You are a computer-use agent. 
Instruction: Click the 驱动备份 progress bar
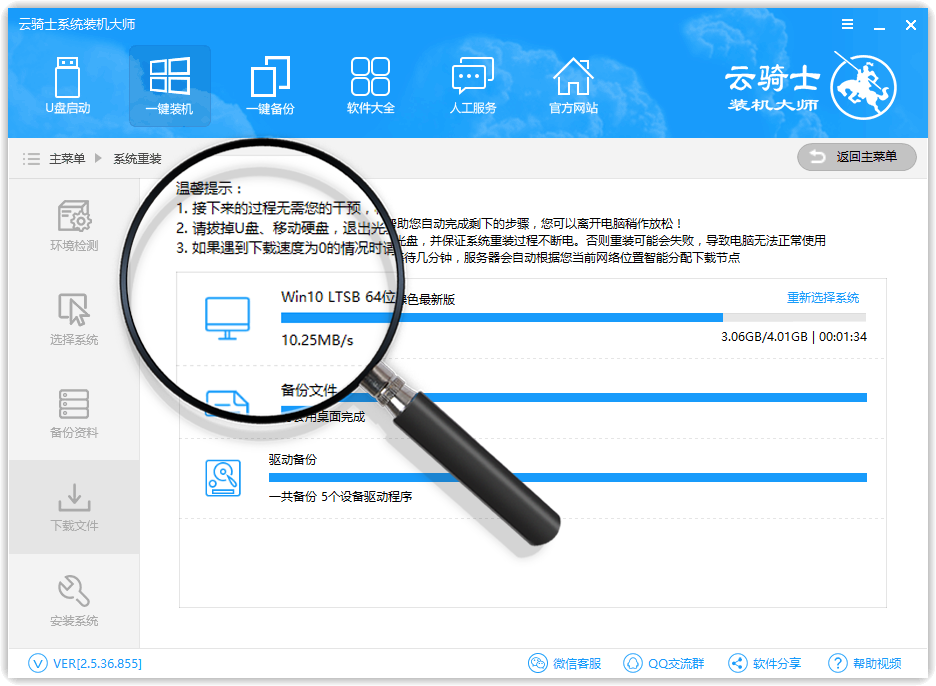[568, 478]
